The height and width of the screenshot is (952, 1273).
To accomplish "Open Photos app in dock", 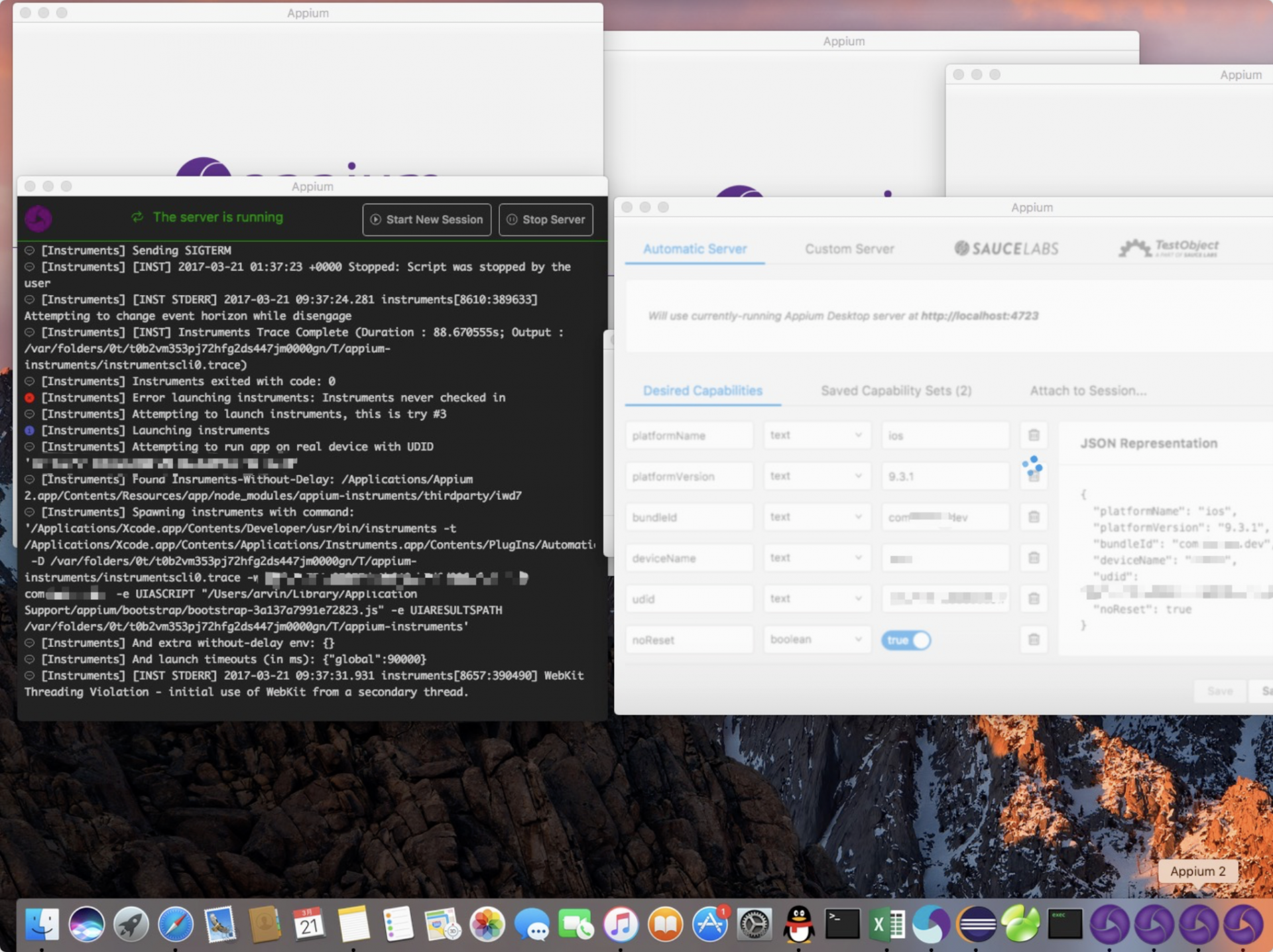I will (x=487, y=923).
